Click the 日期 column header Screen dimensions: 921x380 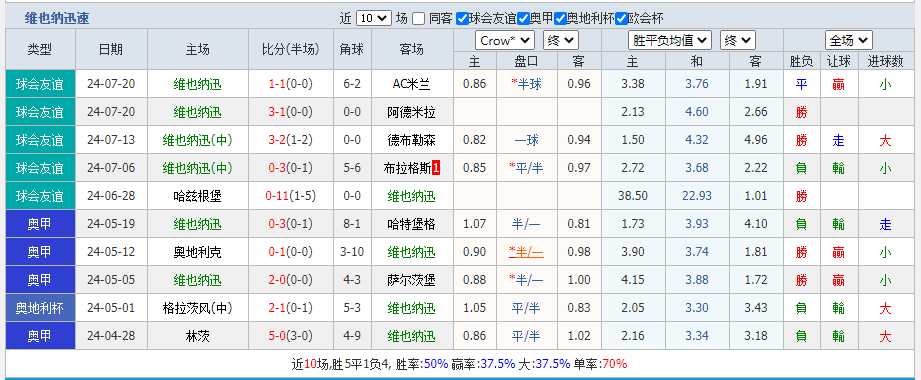point(111,49)
